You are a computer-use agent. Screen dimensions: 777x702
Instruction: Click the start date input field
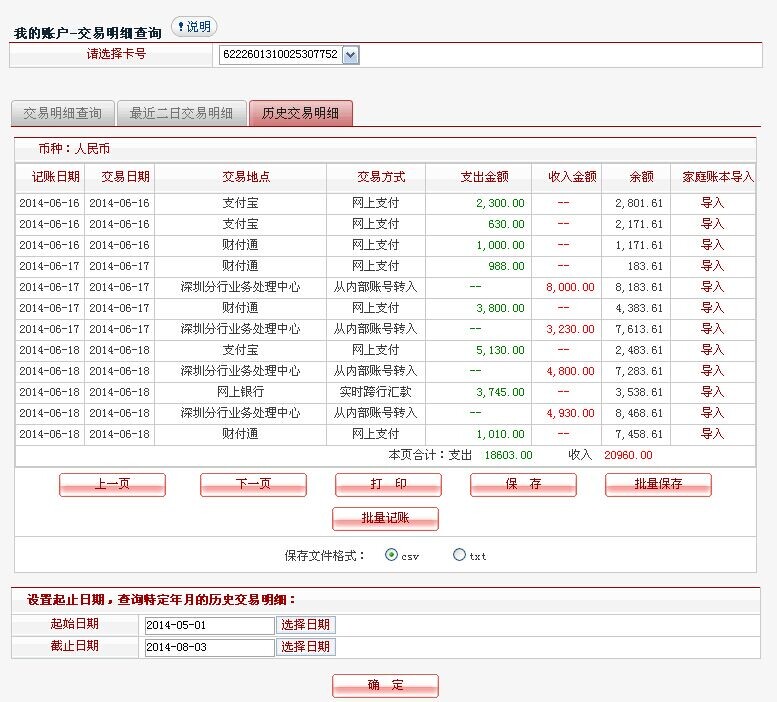click(x=208, y=625)
